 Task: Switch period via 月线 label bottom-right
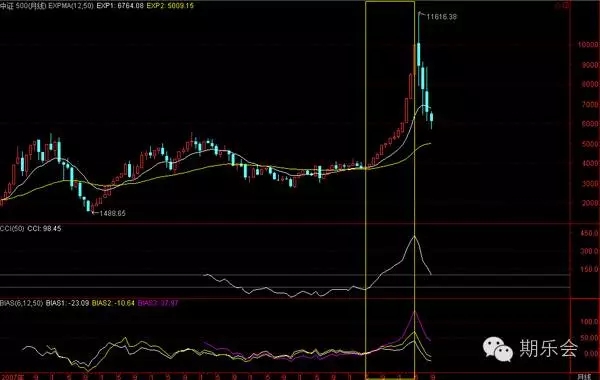click(584, 377)
